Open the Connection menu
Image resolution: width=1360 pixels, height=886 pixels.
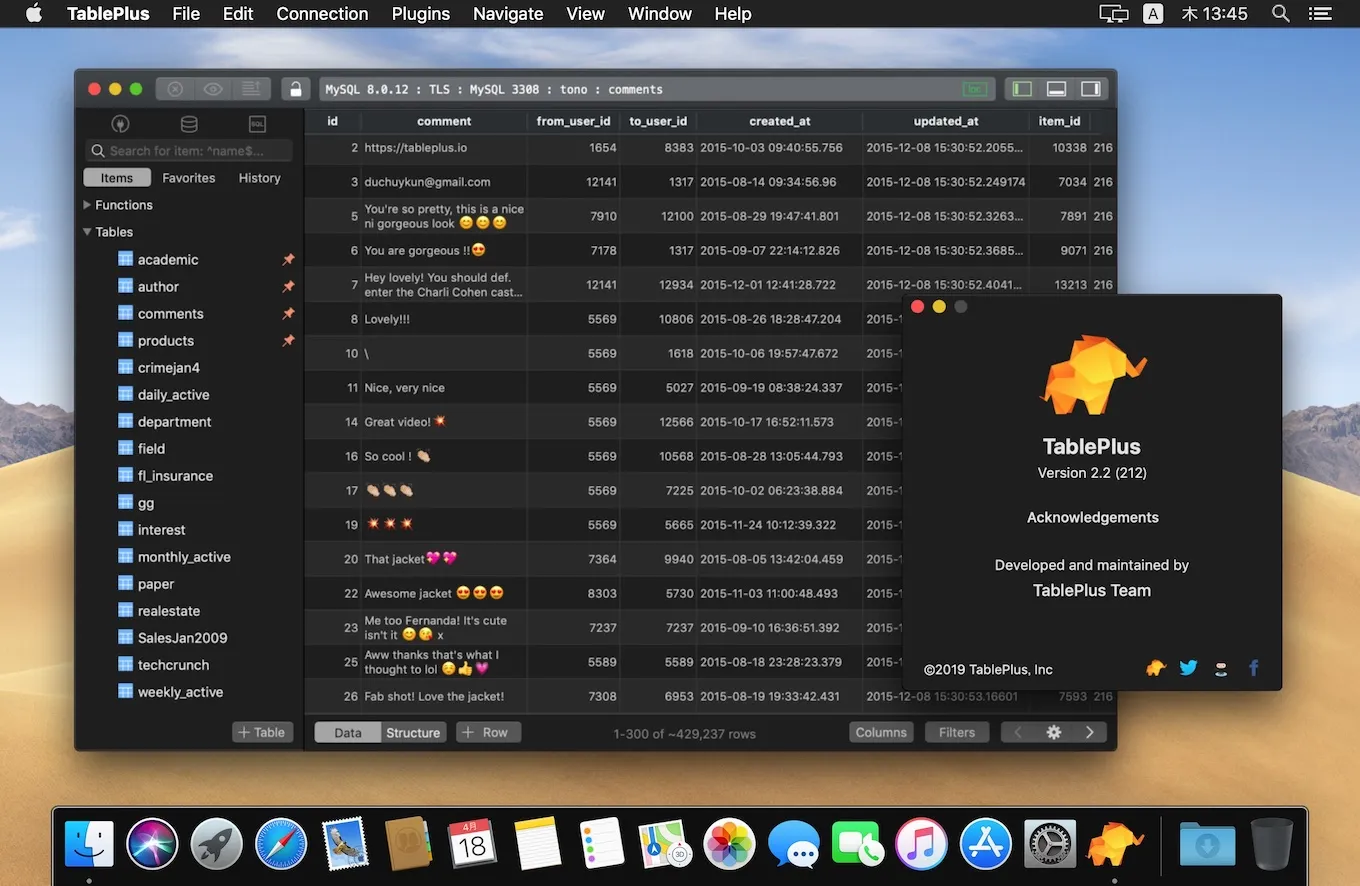322,14
